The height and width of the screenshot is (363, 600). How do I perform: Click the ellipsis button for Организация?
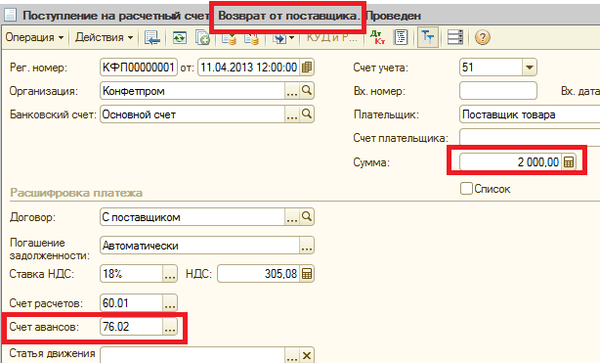pyautogui.click(x=292, y=91)
